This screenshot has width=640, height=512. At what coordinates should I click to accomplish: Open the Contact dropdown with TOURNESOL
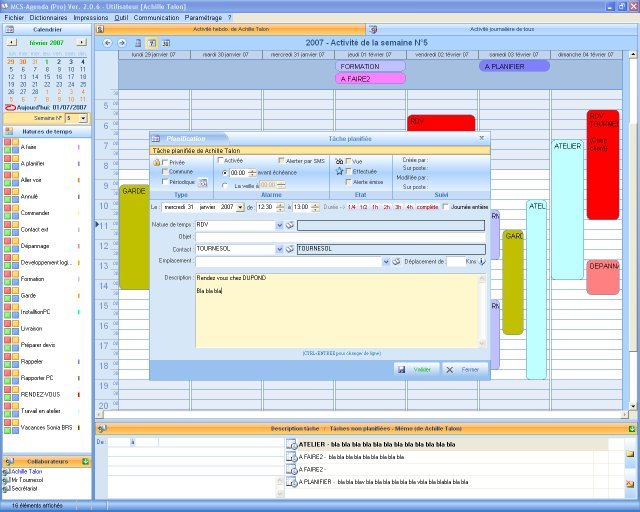(x=280, y=249)
